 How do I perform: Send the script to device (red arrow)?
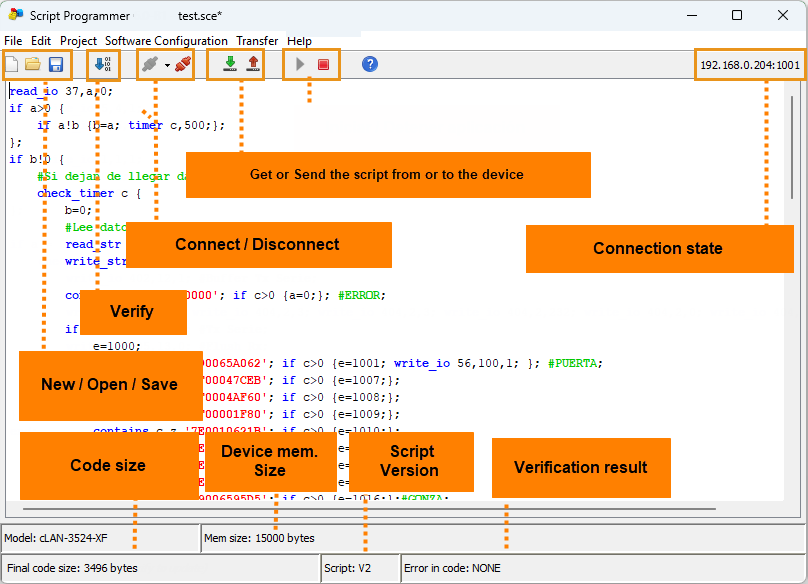(x=253, y=65)
